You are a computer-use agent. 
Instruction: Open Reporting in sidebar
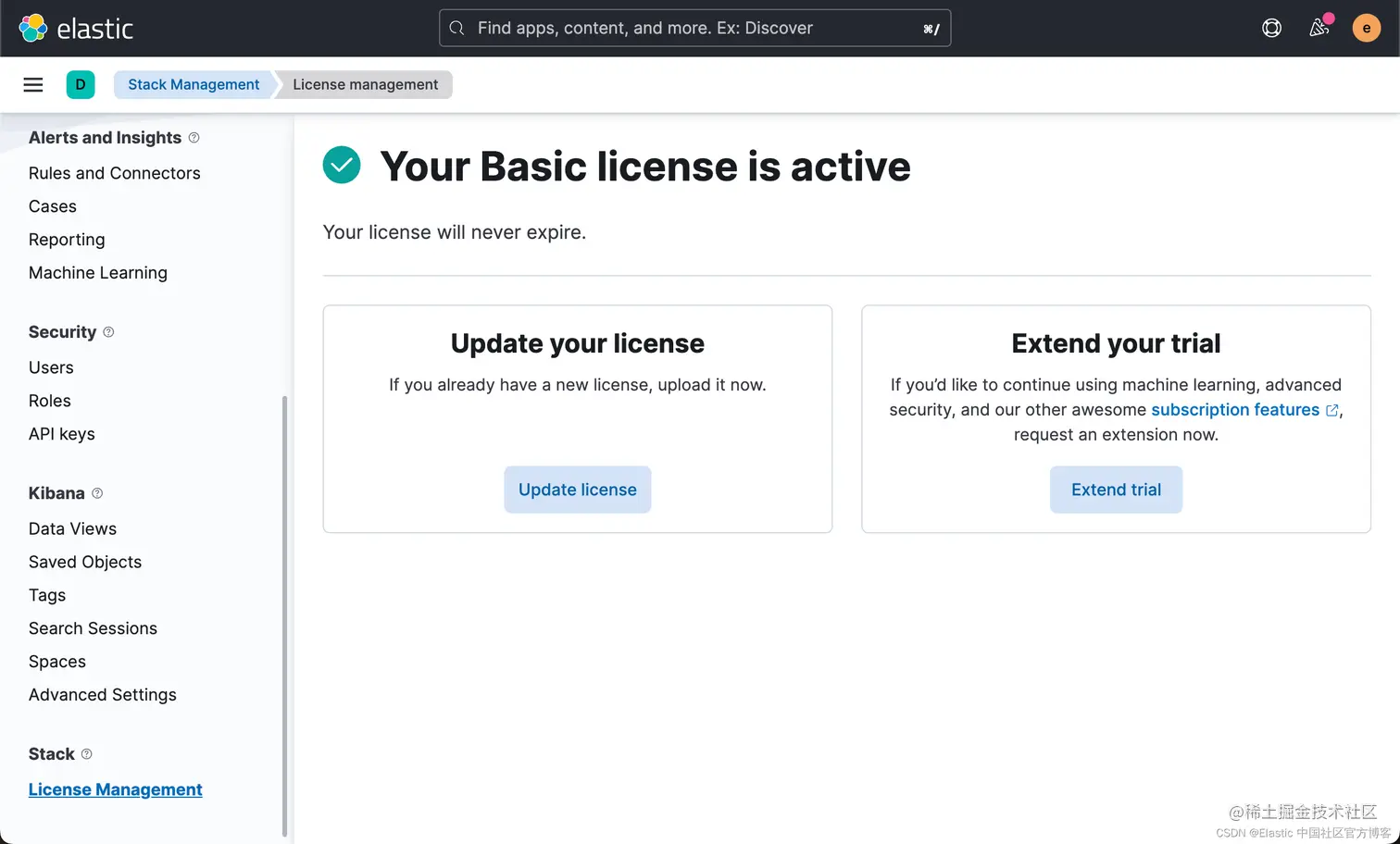click(x=67, y=240)
